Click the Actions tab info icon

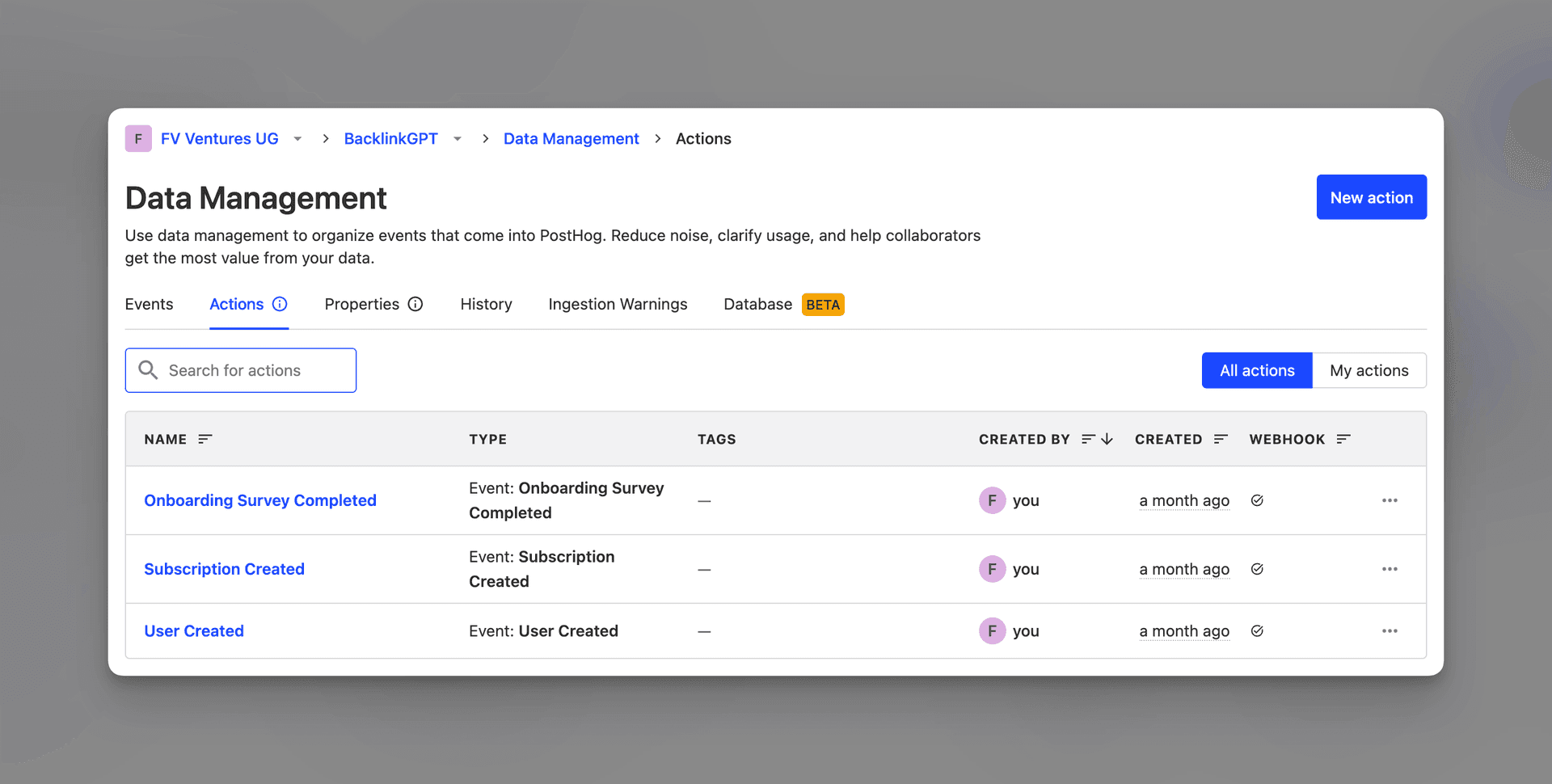pyautogui.click(x=280, y=304)
